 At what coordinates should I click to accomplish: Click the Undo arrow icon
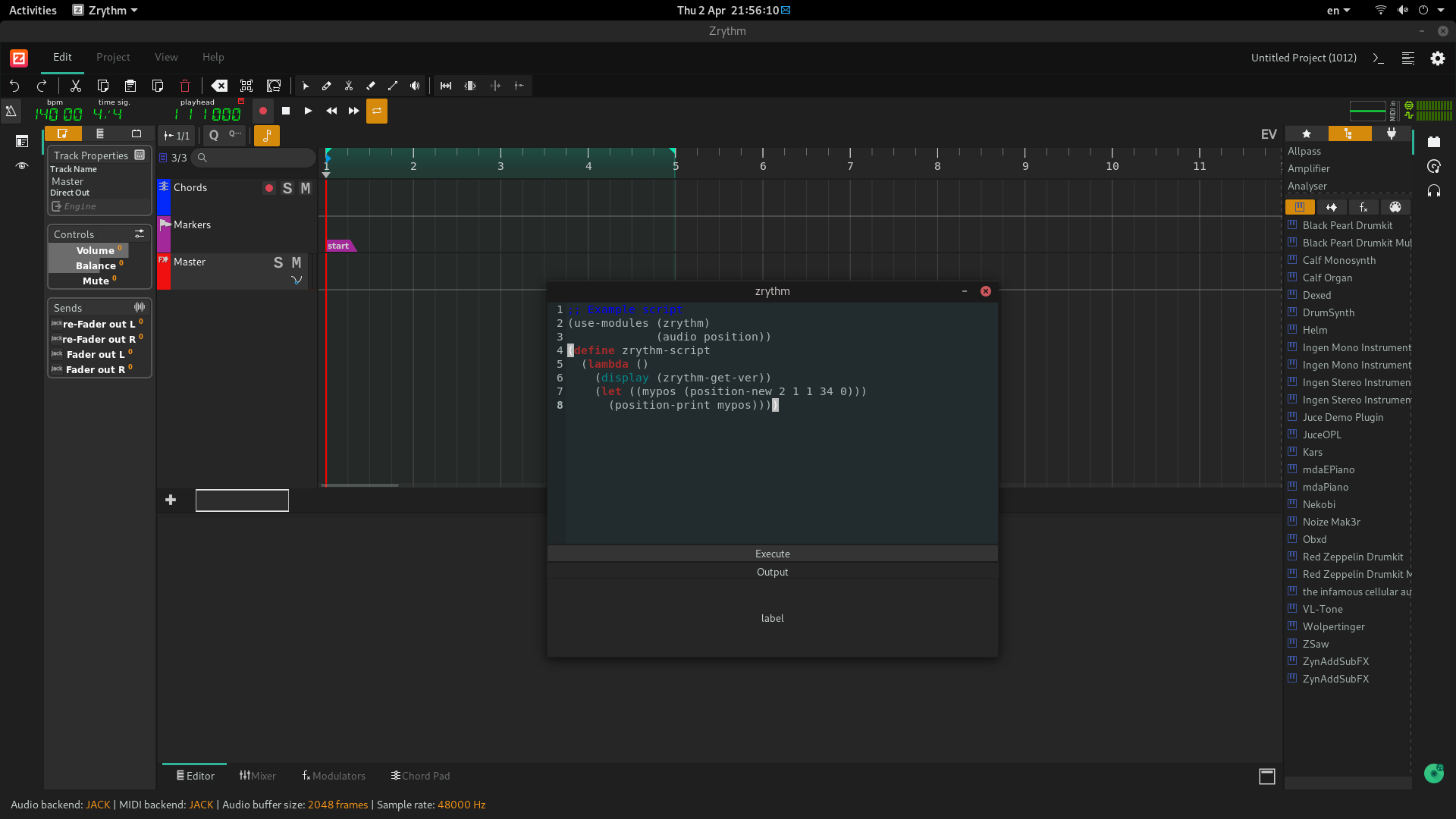pyautogui.click(x=14, y=86)
